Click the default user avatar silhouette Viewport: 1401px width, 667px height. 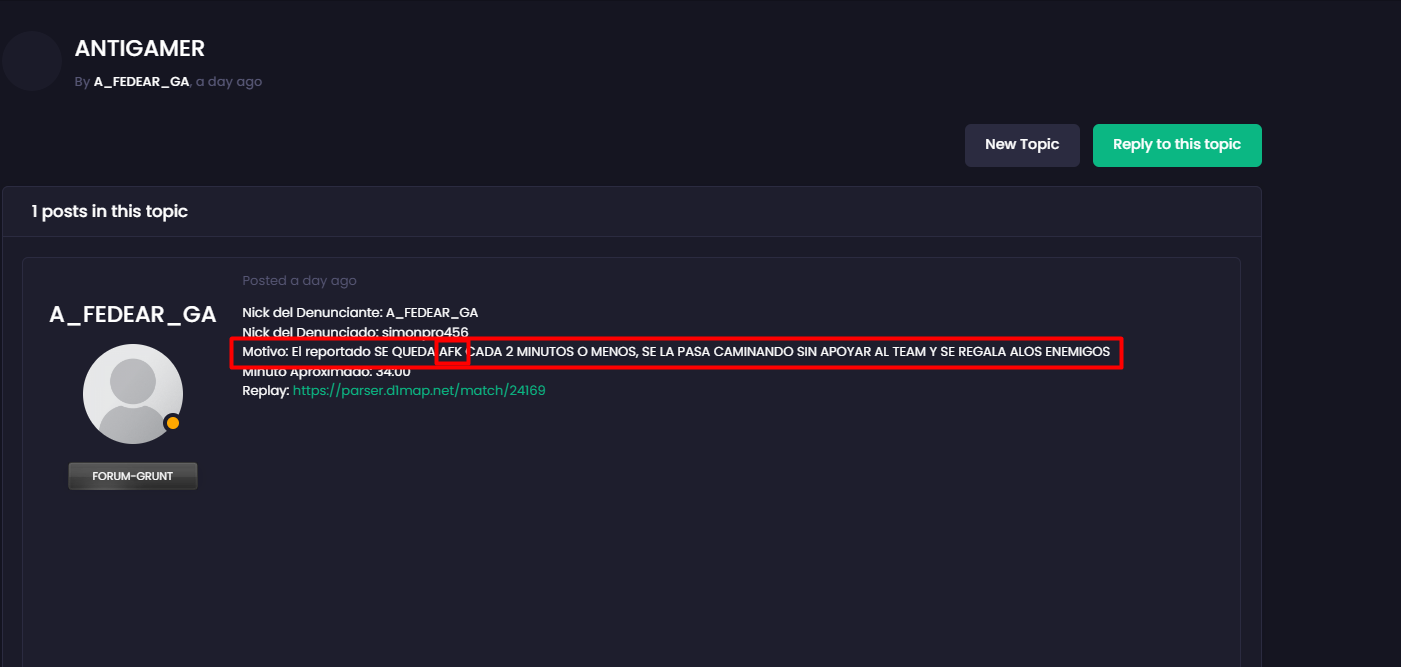coord(133,394)
